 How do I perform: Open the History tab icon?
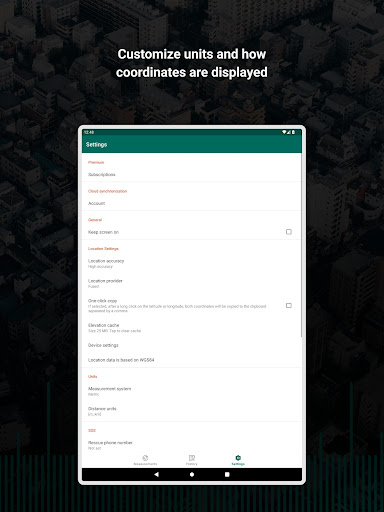[x=192, y=458]
